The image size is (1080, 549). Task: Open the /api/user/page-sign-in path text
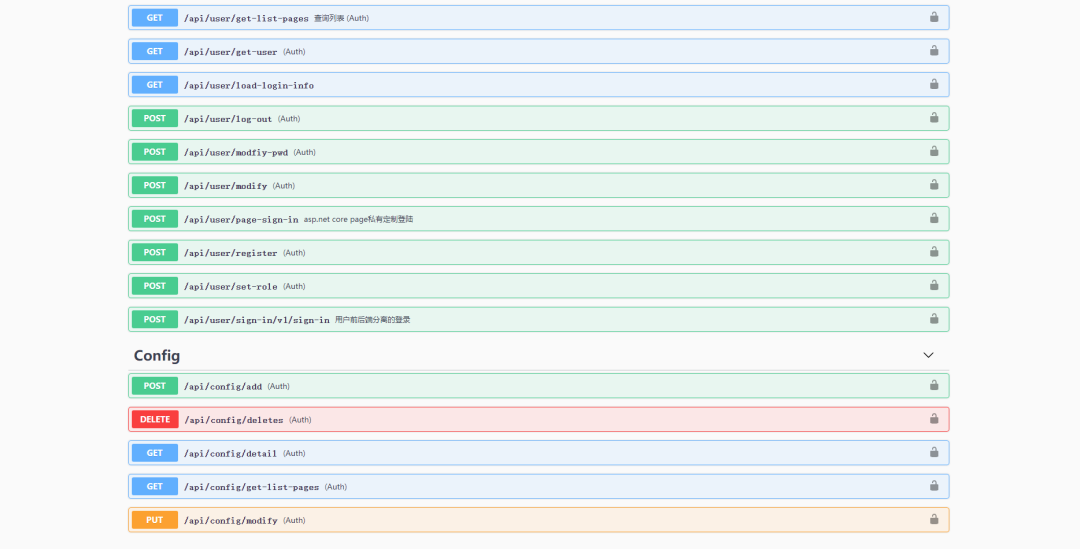coord(241,219)
